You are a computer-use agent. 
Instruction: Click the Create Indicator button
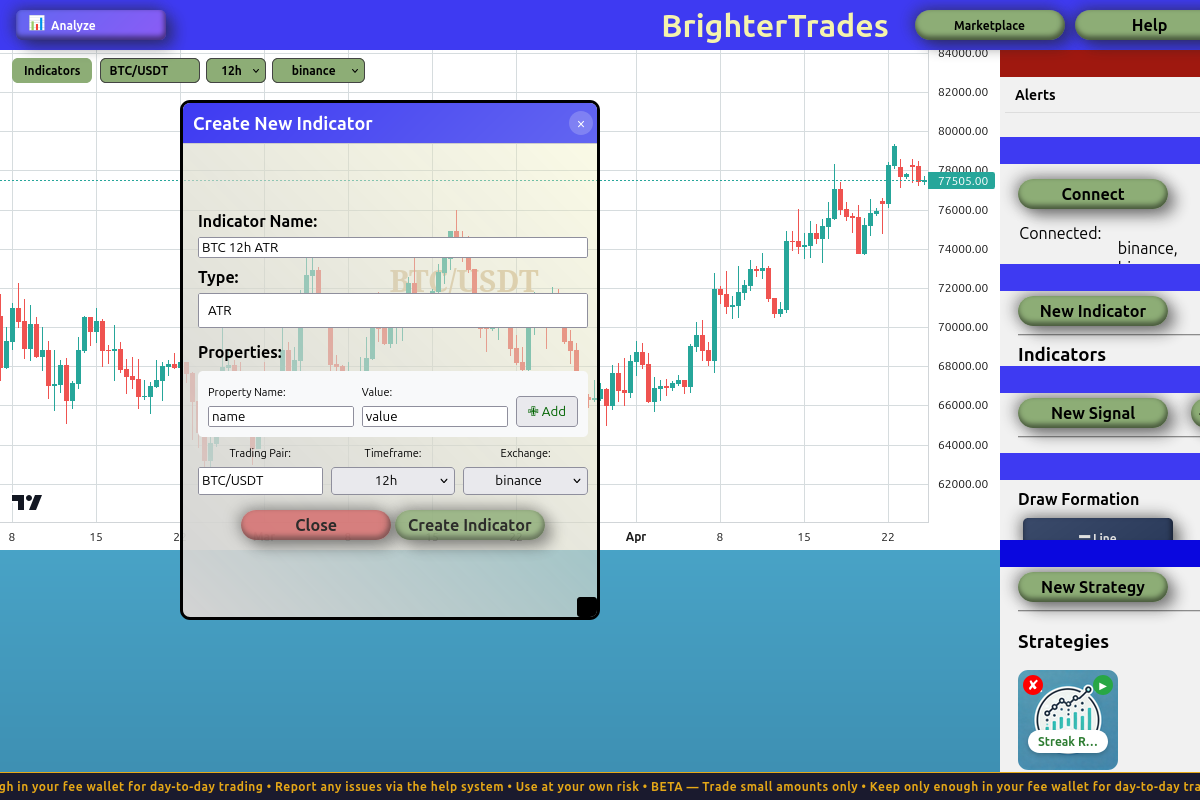[470, 525]
